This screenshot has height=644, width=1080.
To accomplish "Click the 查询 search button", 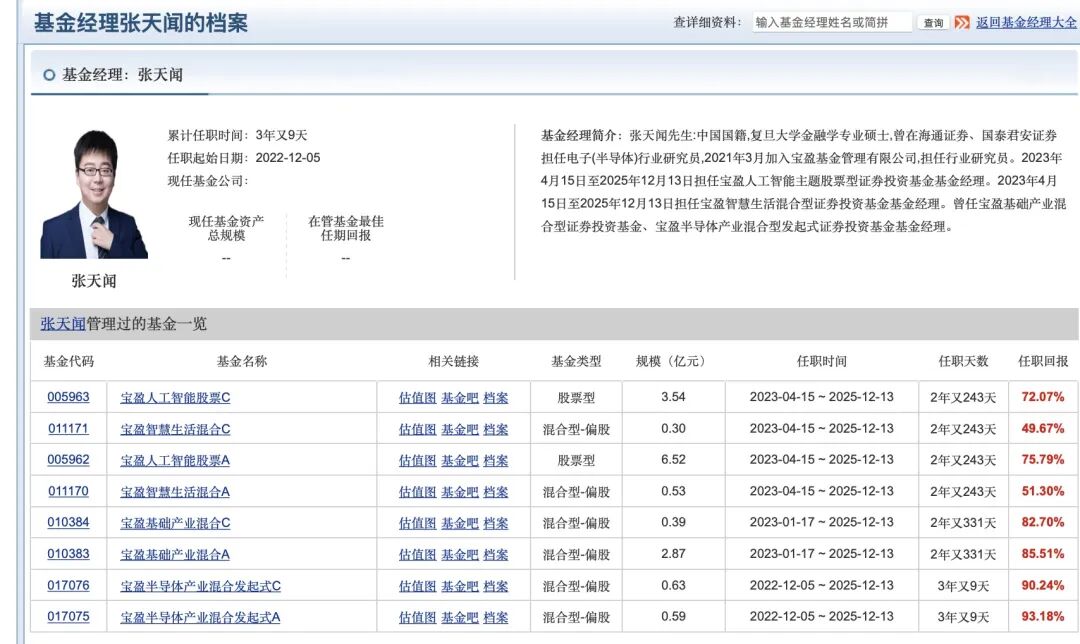I will [x=933, y=23].
